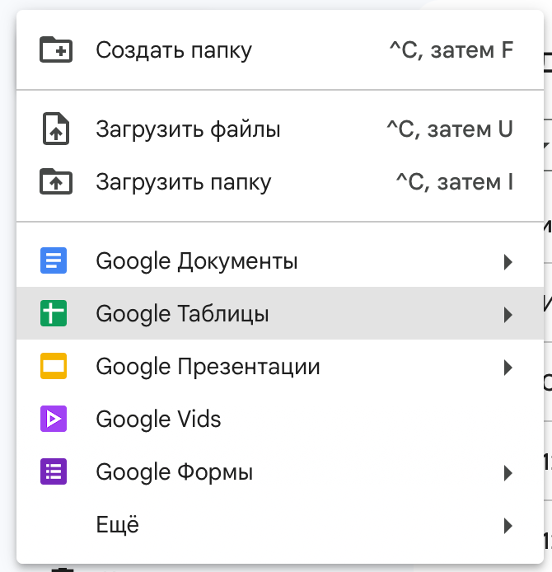552x572 pixels.
Task: Open the Google Vids menu entry
Action: (280, 419)
